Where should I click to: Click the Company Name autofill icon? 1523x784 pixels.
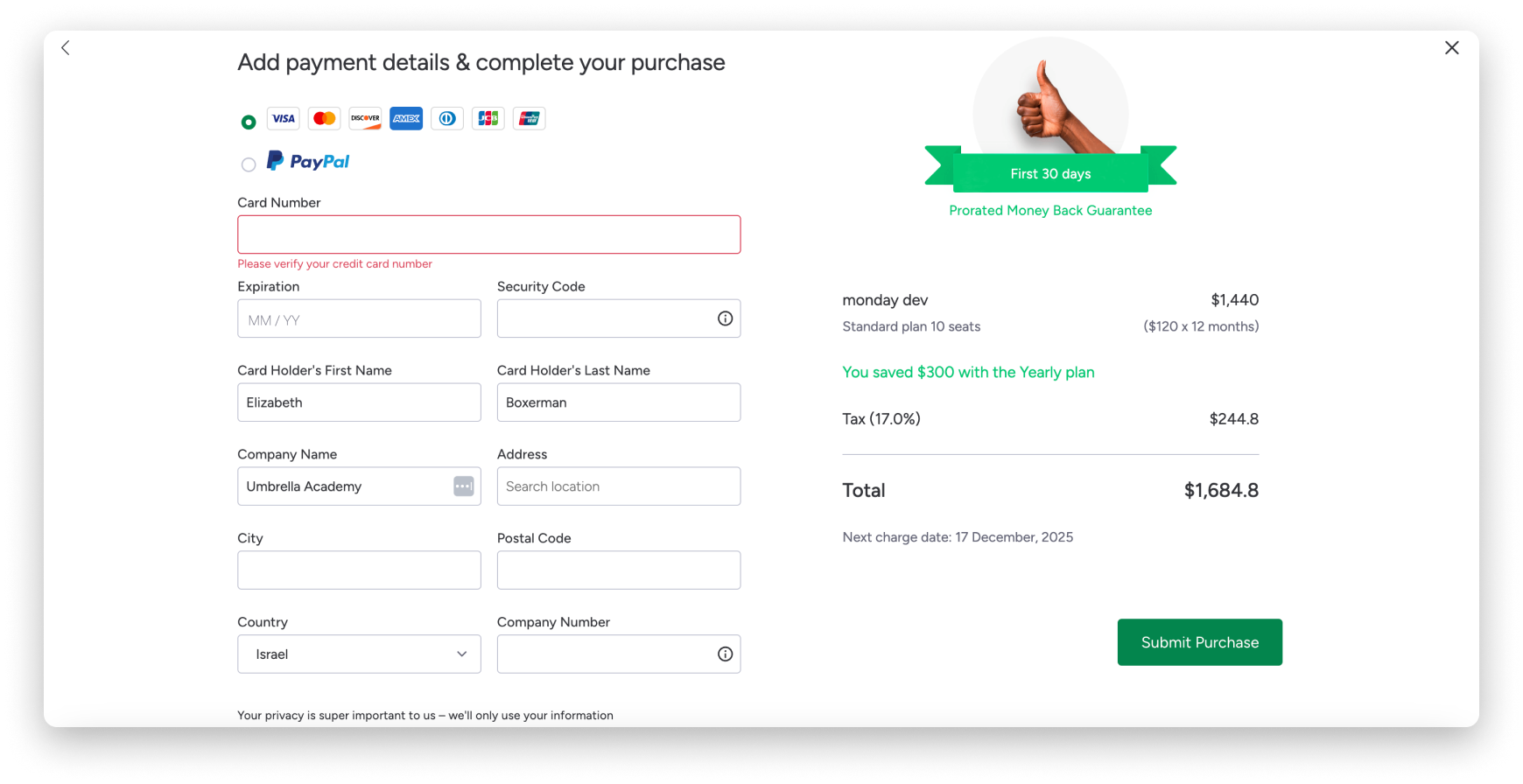(463, 486)
